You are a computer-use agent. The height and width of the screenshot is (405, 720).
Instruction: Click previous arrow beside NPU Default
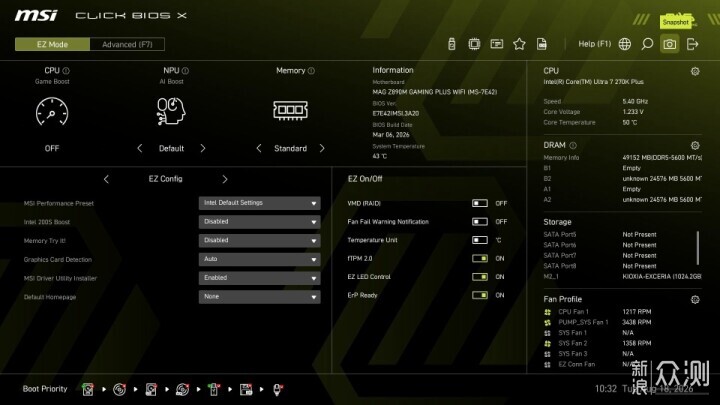140,148
